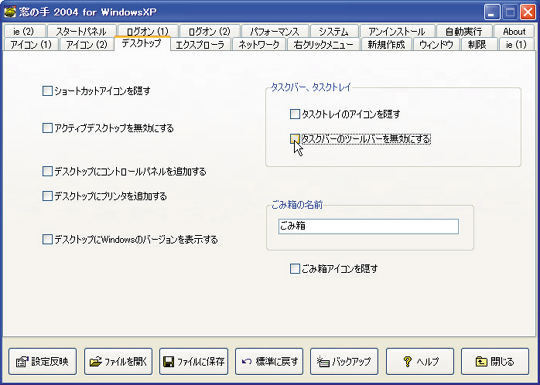The image size is (540, 385).
Task: Select the ie (1) tab
Action: pos(516,45)
